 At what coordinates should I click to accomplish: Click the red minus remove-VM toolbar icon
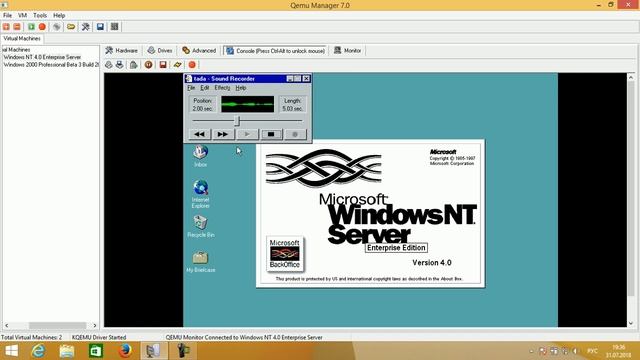[x=17, y=27]
